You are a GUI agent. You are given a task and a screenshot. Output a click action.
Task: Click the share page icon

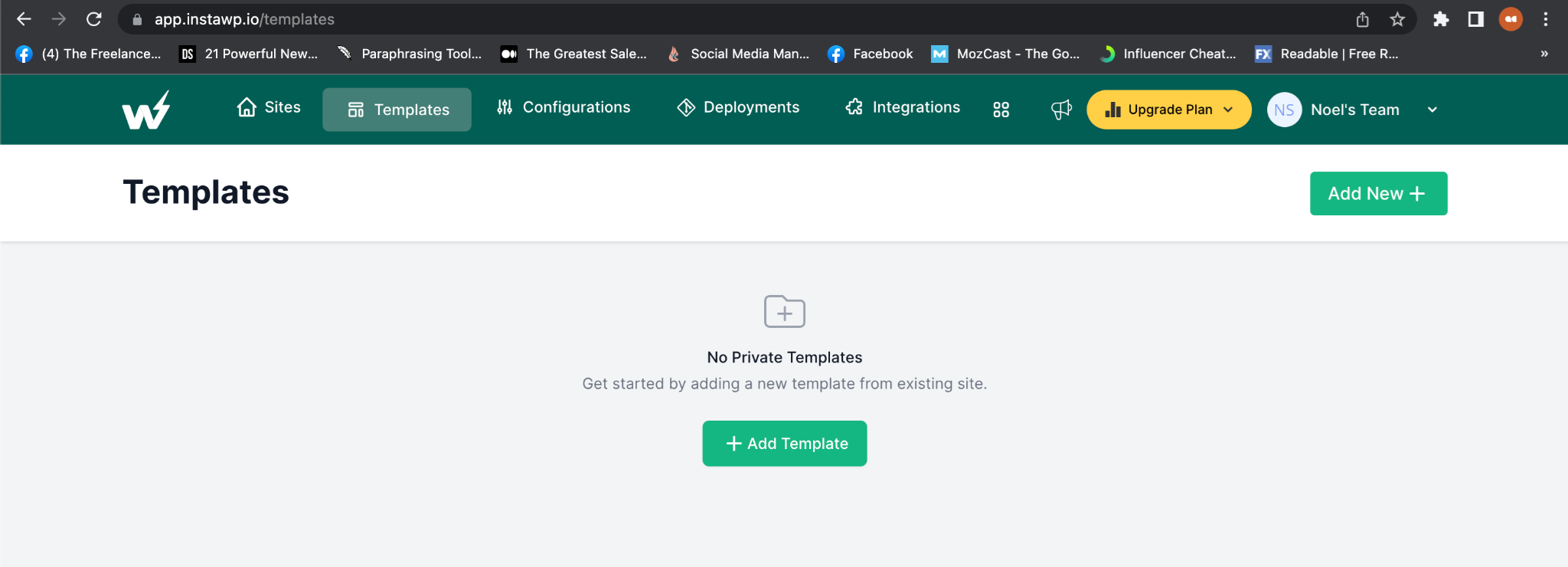click(x=1363, y=19)
